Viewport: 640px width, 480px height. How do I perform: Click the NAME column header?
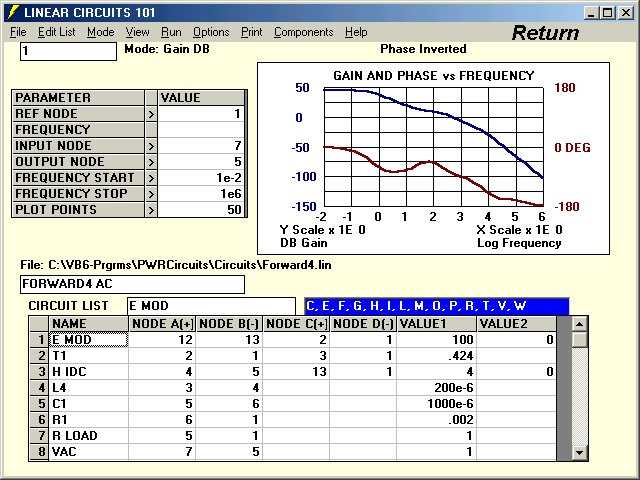[x=88, y=324]
